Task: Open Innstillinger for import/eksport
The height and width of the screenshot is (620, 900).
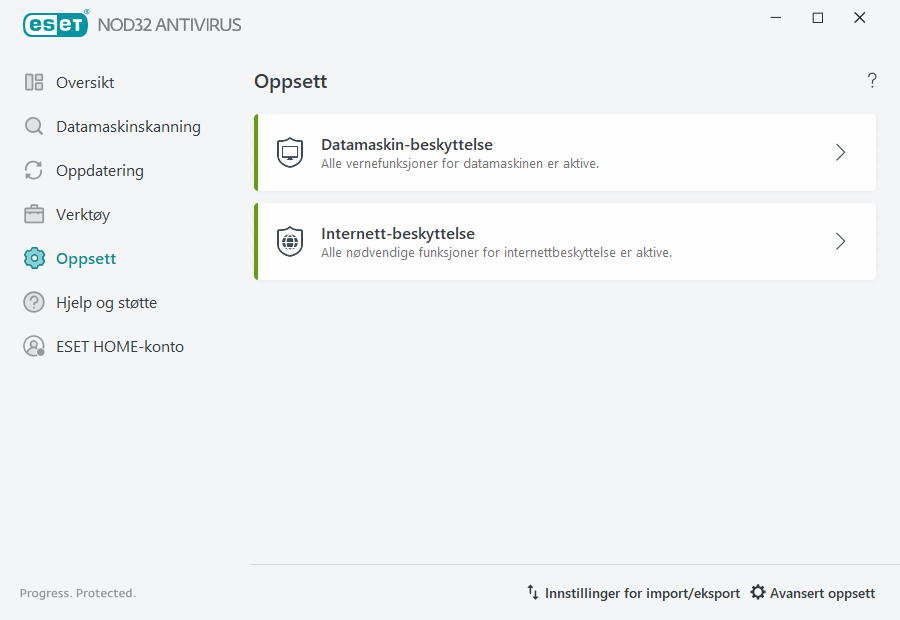Action: click(x=641, y=592)
